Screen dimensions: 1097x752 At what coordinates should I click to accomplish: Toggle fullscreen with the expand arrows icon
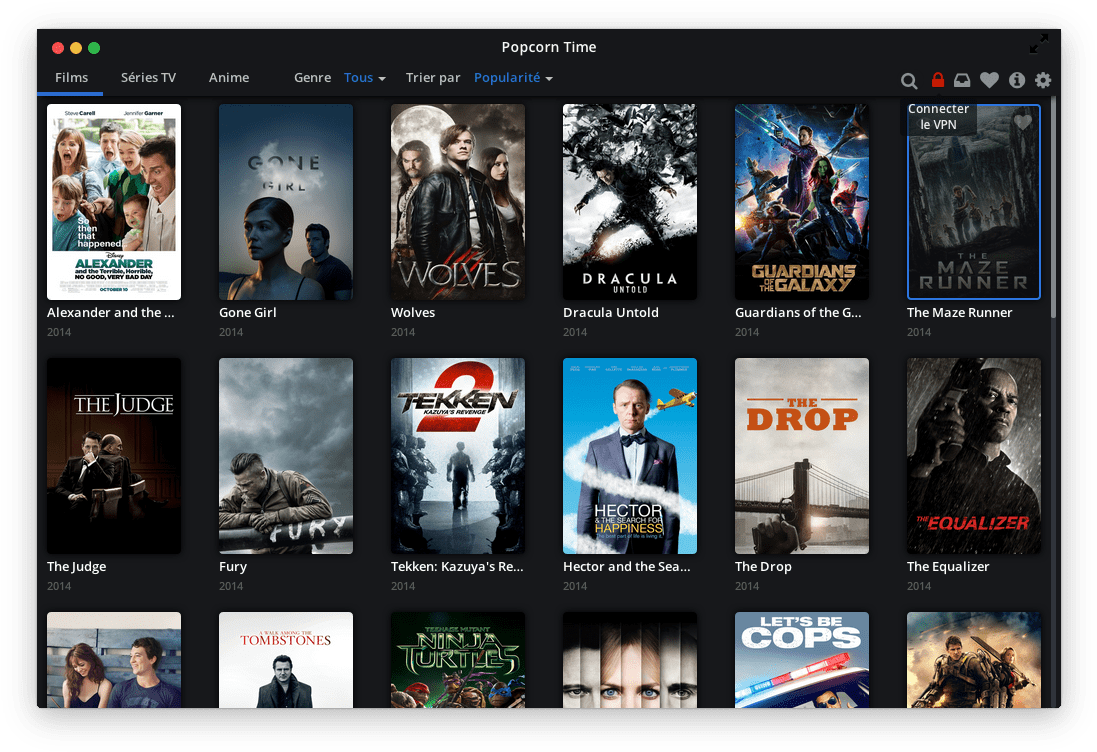pyautogui.click(x=1039, y=44)
